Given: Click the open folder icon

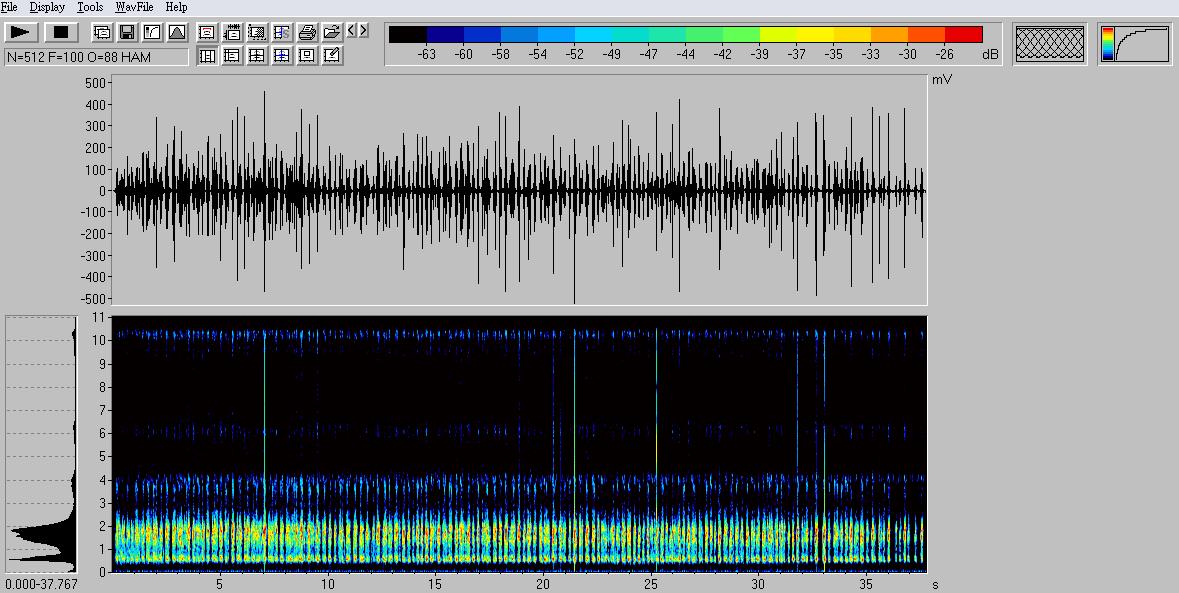Looking at the screenshot, I should click(331, 32).
